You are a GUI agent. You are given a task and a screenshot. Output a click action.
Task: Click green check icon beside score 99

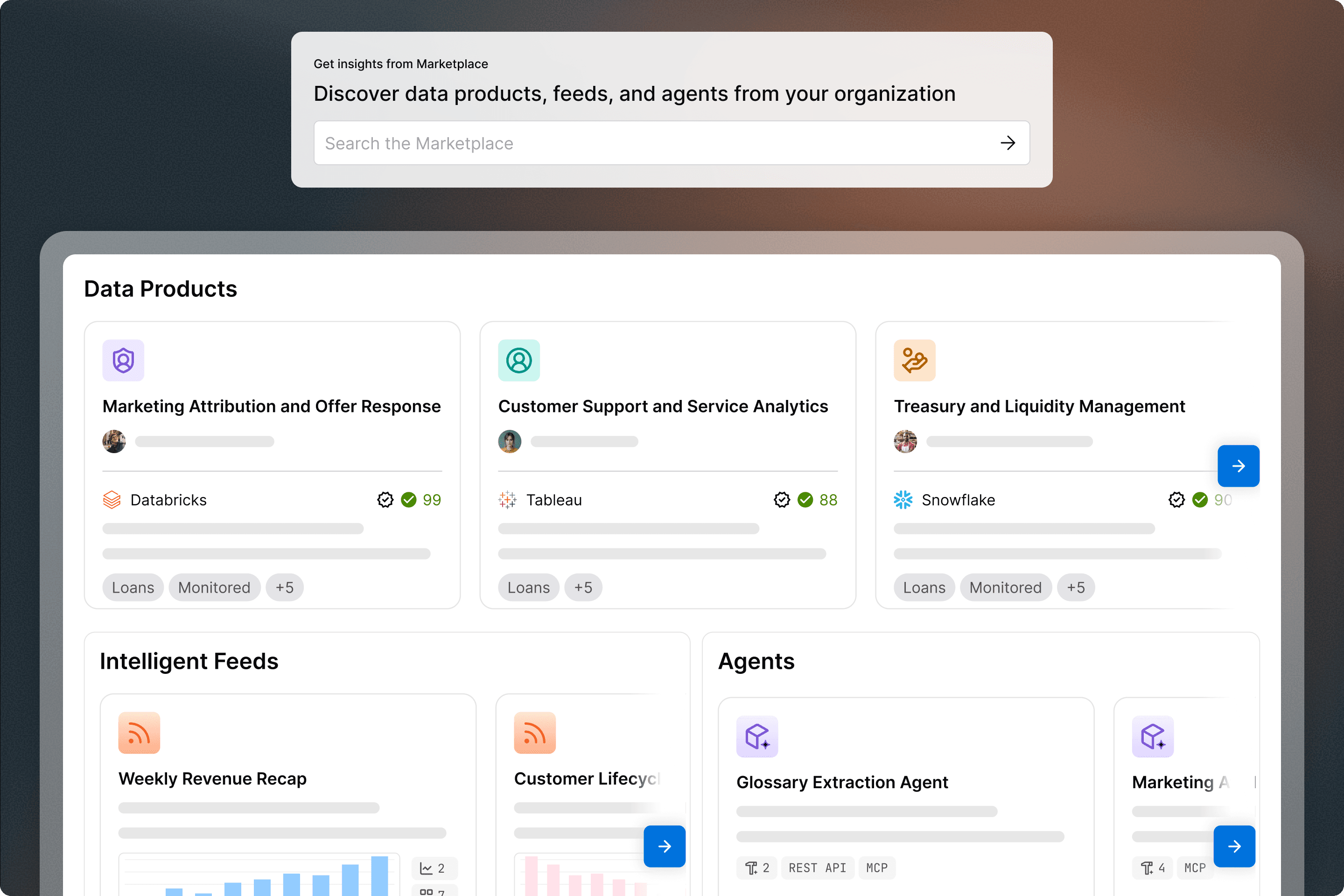pyautogui.click(x=409, y=500)
